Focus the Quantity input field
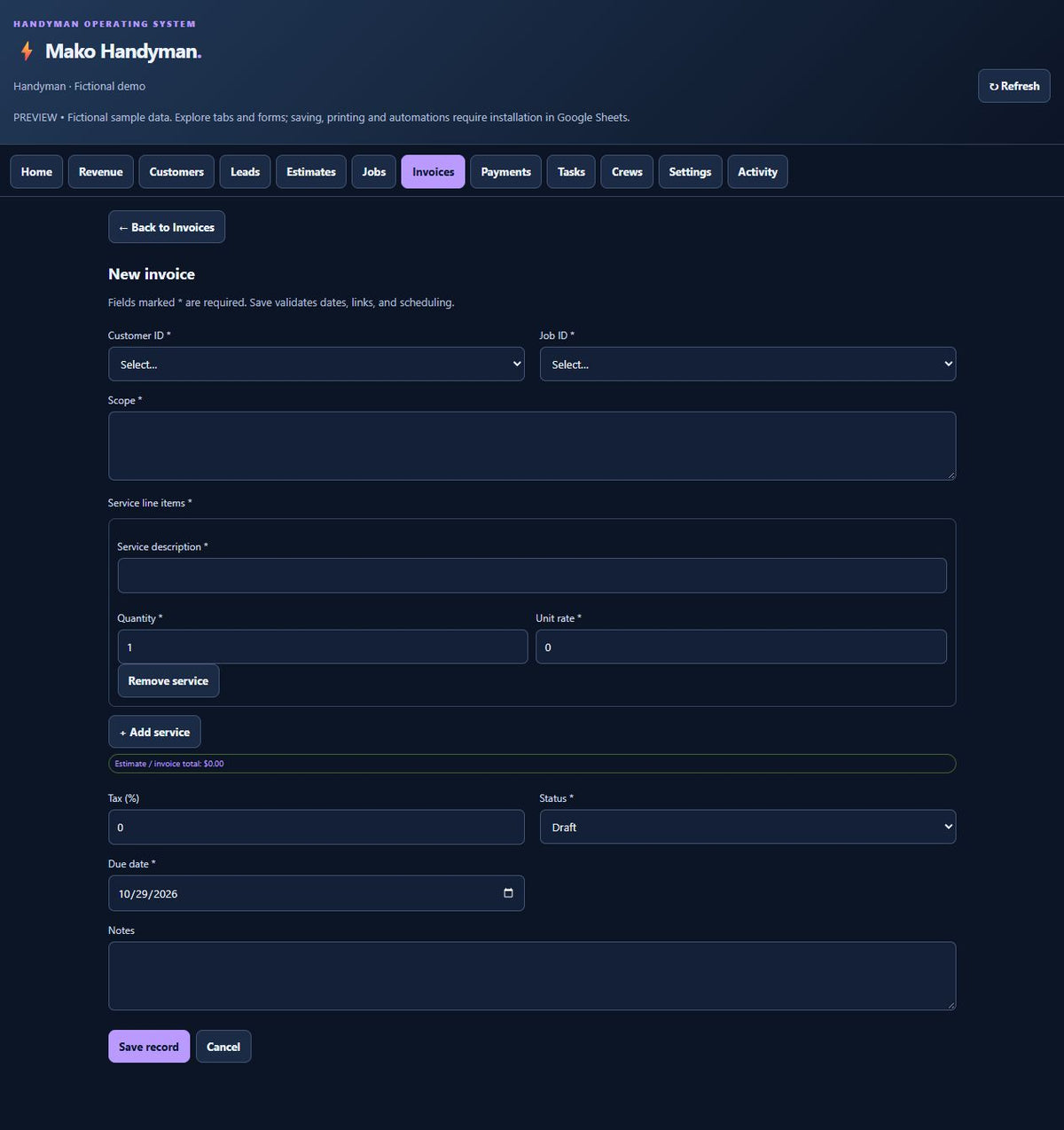This screenshot has height=1130, width=1064. pyautogui.click(x=323, y=647)
